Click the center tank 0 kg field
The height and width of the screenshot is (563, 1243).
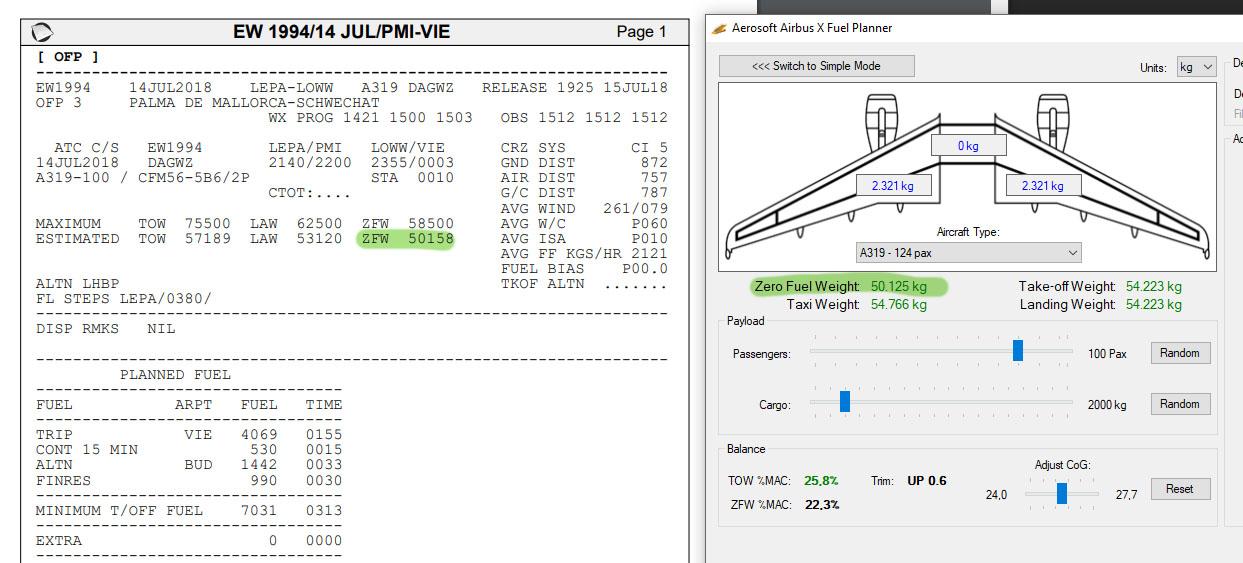(967, 145)
